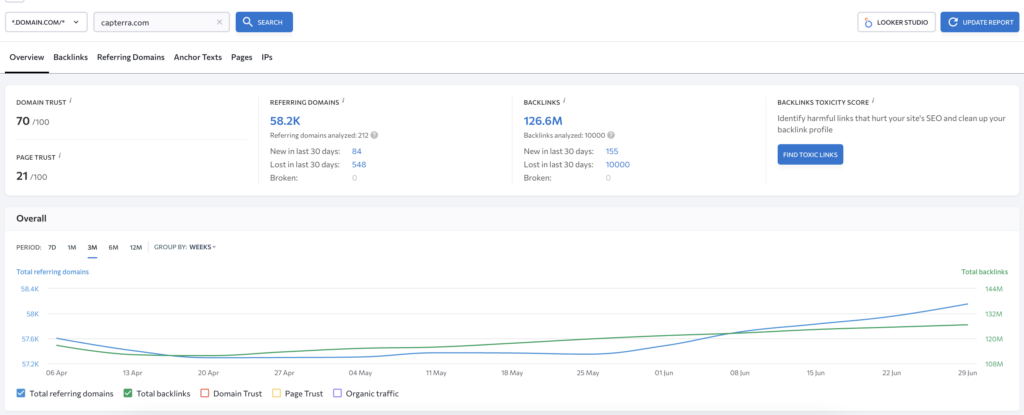
Task: Toggle Total backlinks checkbox
Action: pos(128,393)
